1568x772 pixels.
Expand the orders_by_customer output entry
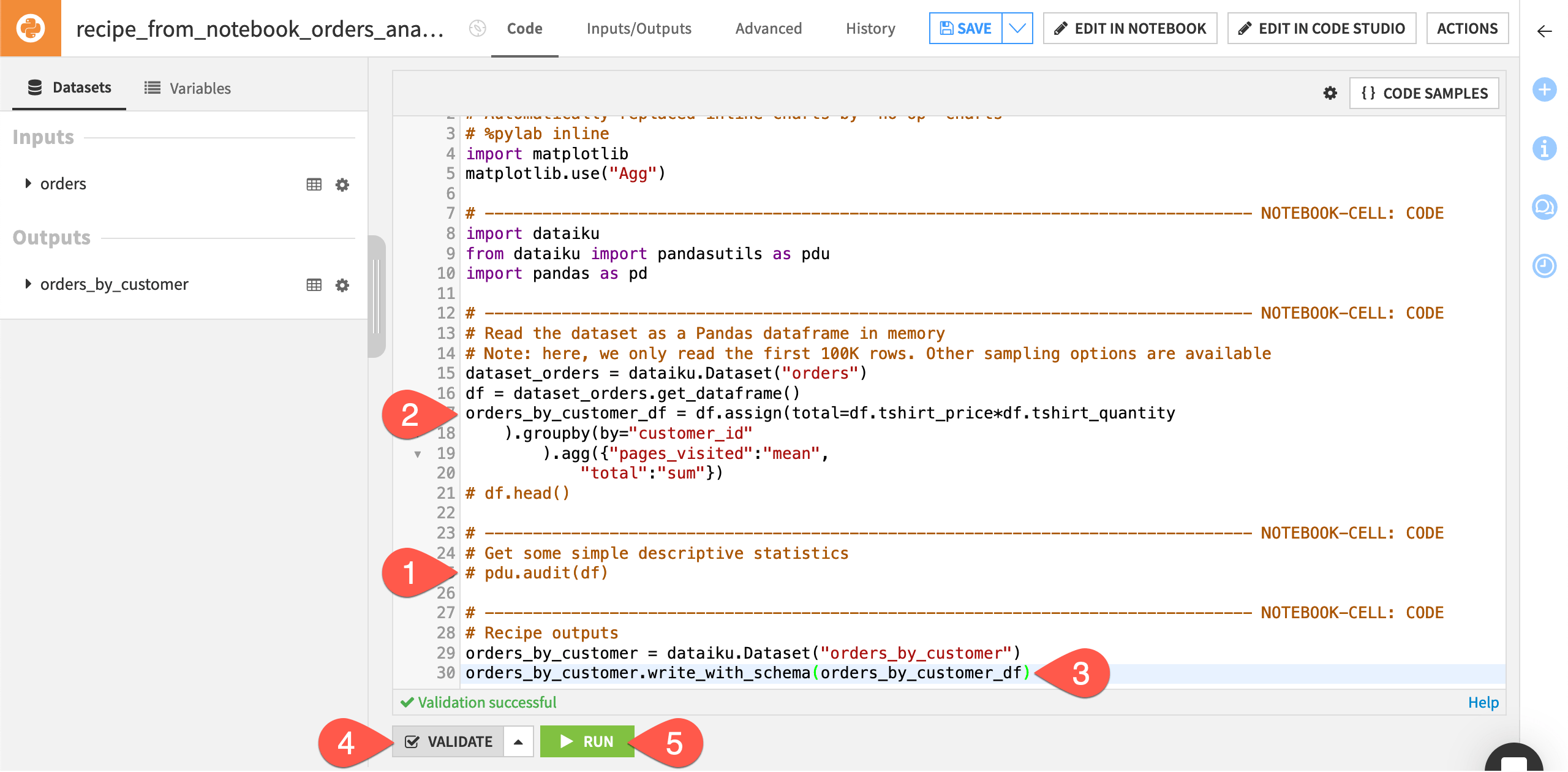tap(27, 284)
